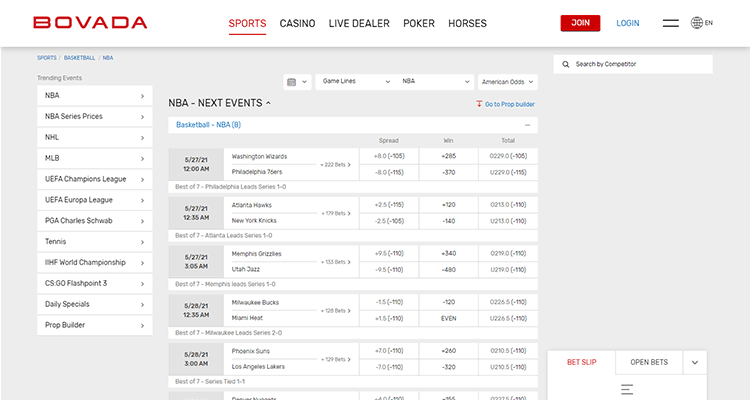Open PGA Charles Schwab in sidebar
Viewport: 750px width, 400px height.
pyautogui.click(x=95, y=221)
